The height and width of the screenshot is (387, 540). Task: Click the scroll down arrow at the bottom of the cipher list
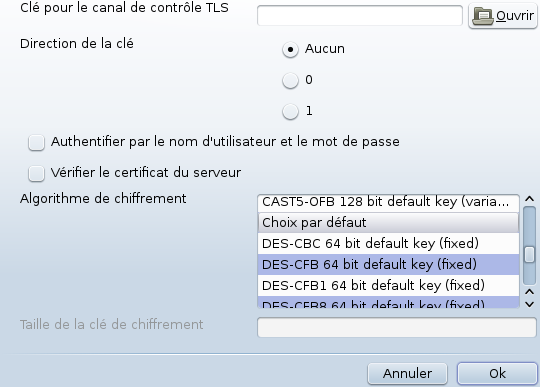529,304
